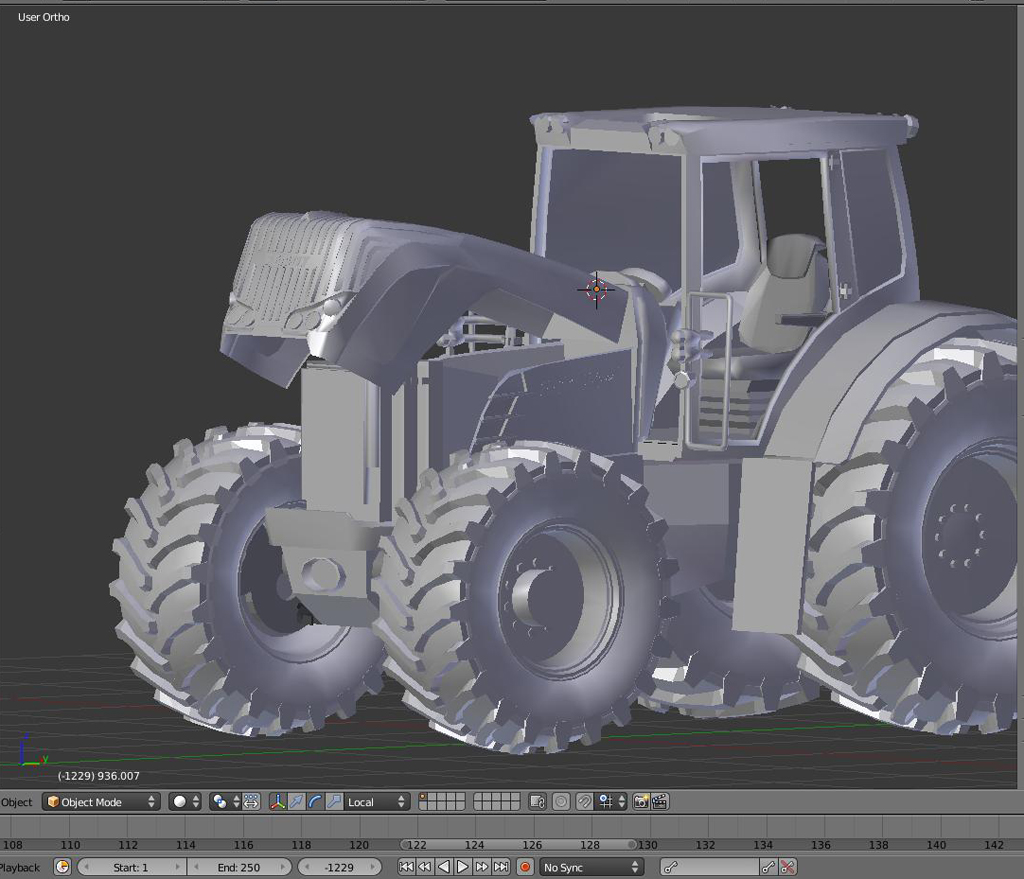Screen dimensions: 1024x879
Task: Step current frame forward with right arrow
Action: [372, 867]
